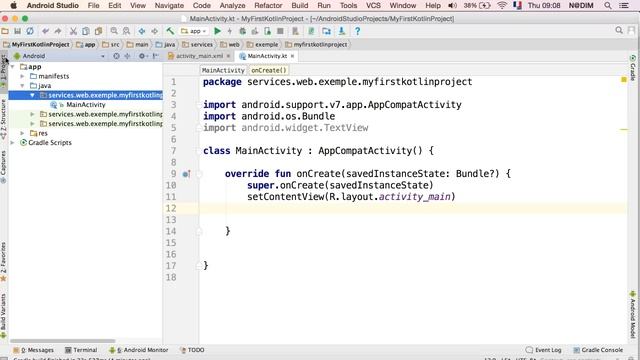This screenshot has width=640, height=360.
Task: Open macOS Spotlight search in menu bar
Action: point(608,5)
